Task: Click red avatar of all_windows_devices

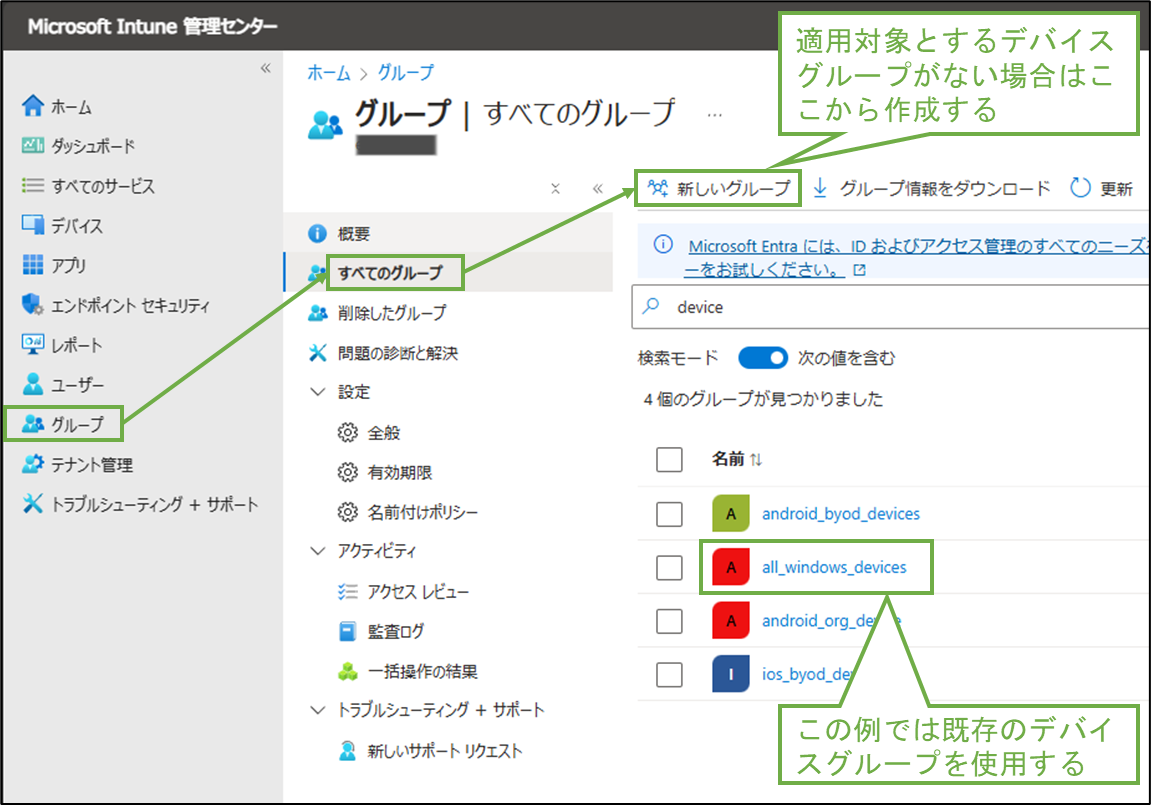Action: coord(730,567)
